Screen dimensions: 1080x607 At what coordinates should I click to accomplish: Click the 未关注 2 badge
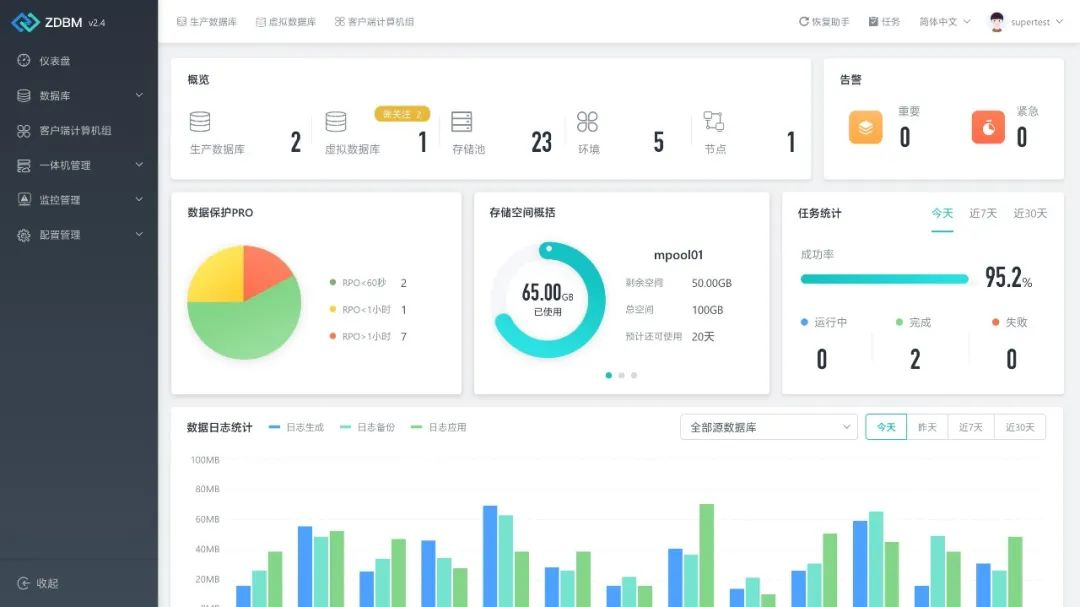[402, 114]
